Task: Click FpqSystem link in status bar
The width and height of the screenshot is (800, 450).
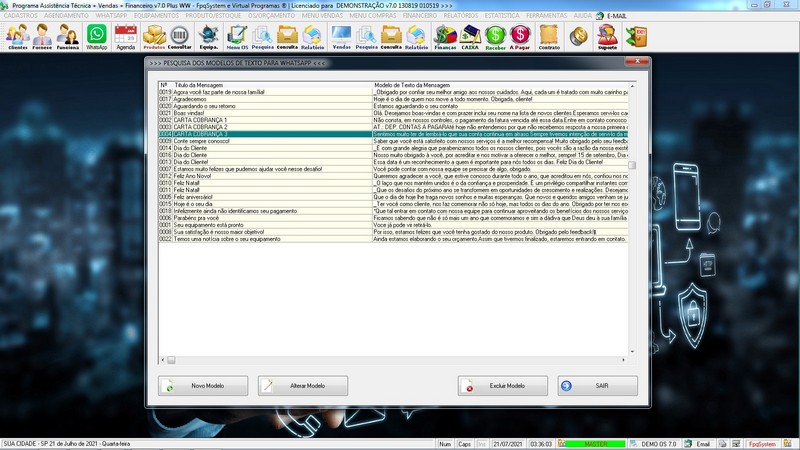Action: pos(762,444)
